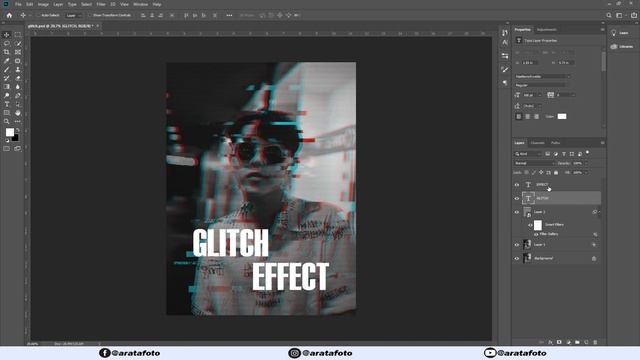Viewport: 640px width, 360px height.
Task: Open the File menu
Action: coord(18,4)
